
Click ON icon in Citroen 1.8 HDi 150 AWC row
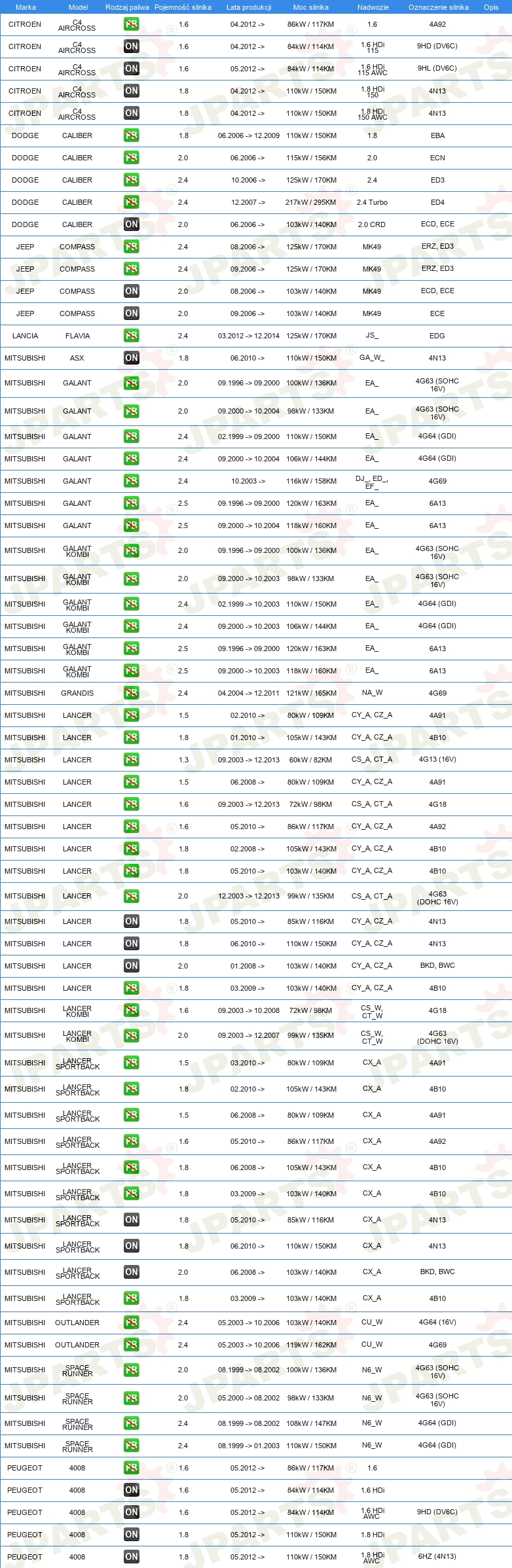pos(132,113)
